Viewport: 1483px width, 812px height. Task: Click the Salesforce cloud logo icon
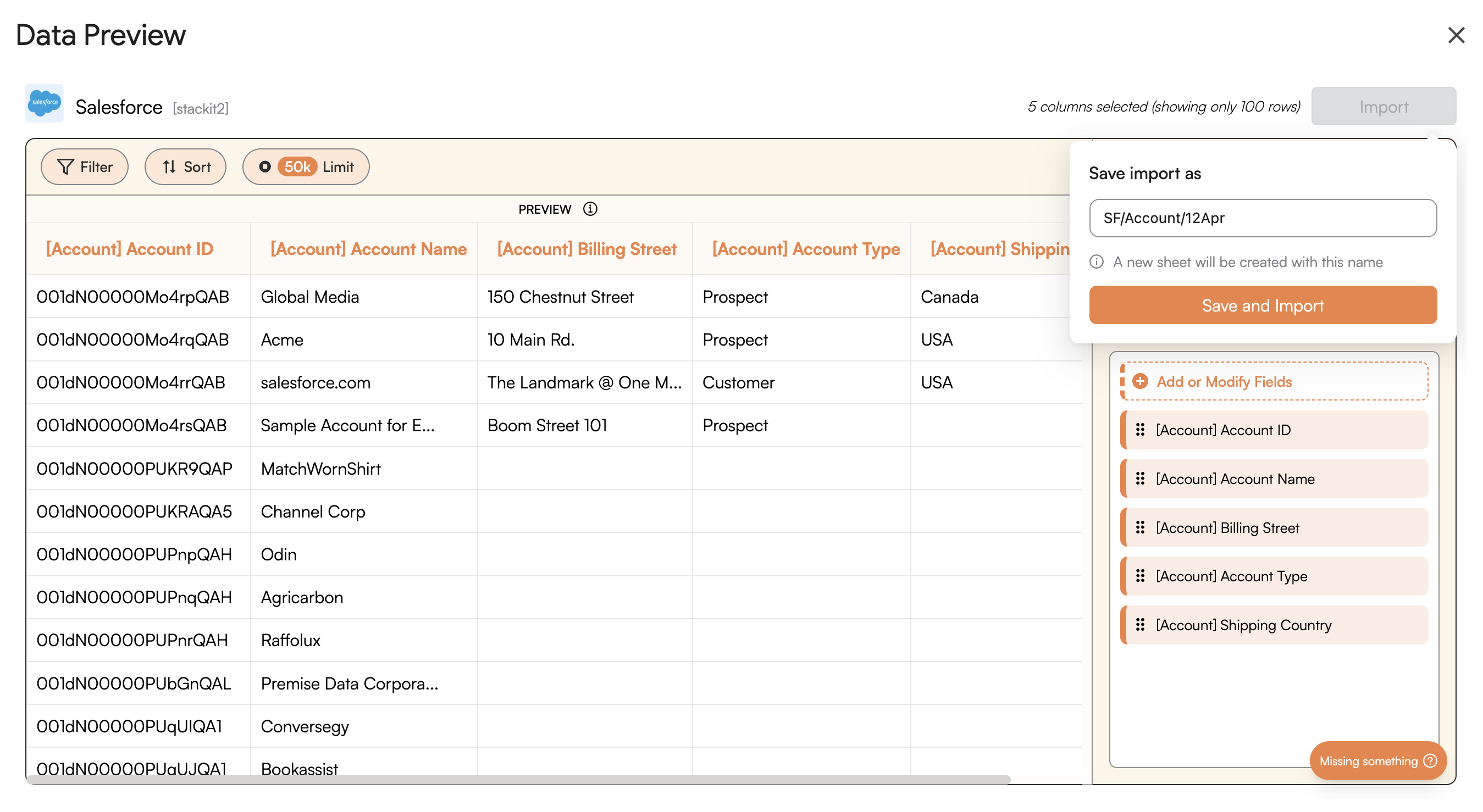coord(45,104)
